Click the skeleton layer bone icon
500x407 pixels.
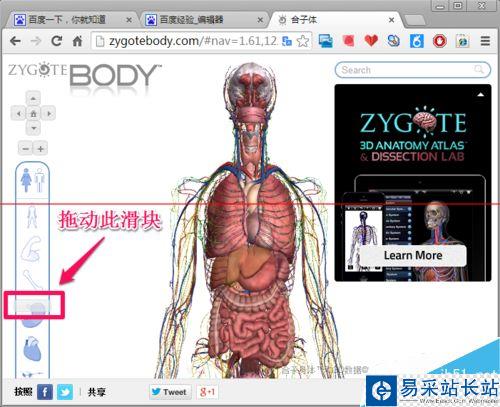click(x=32, y=279)
